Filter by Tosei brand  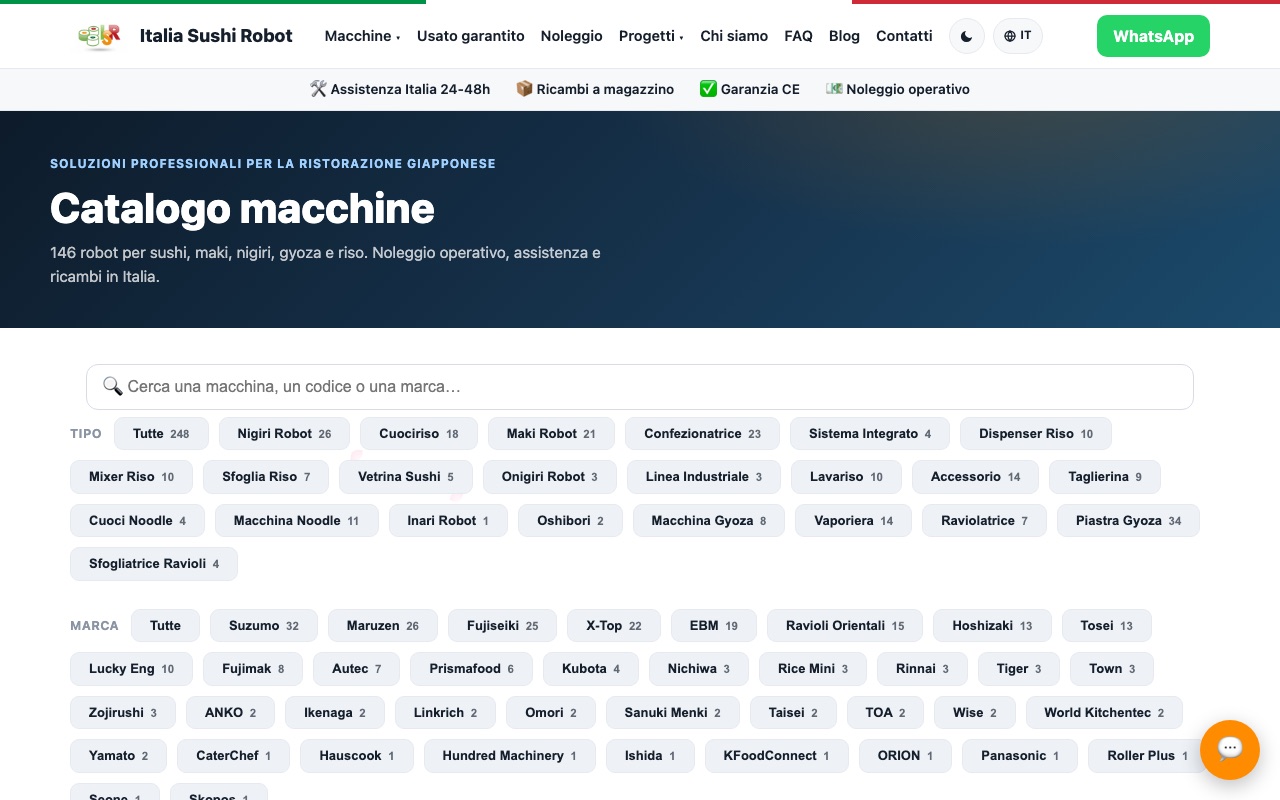[1106, 626]
